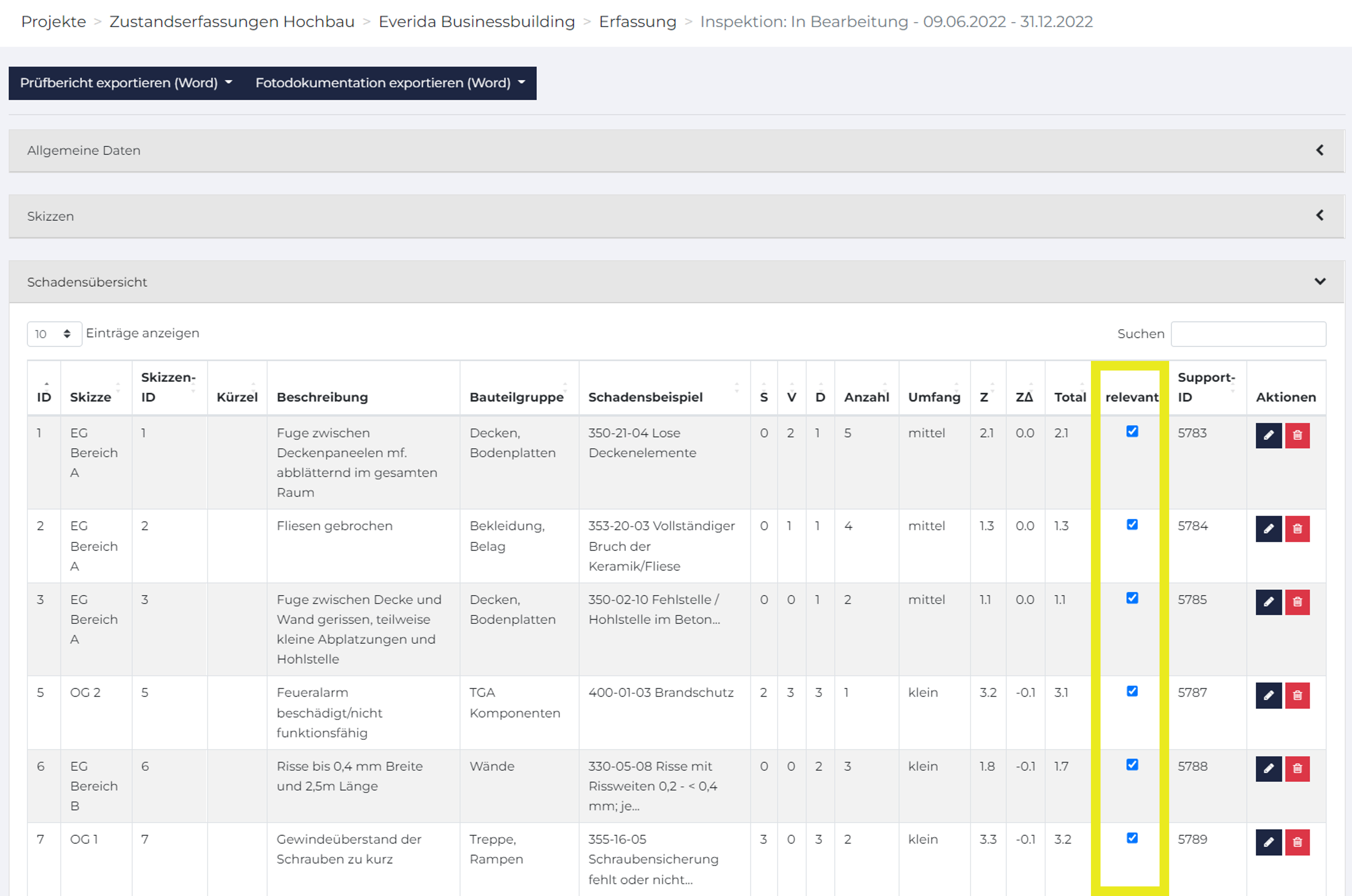Edit entry with Support-ID 5789

click(1269, 842)
